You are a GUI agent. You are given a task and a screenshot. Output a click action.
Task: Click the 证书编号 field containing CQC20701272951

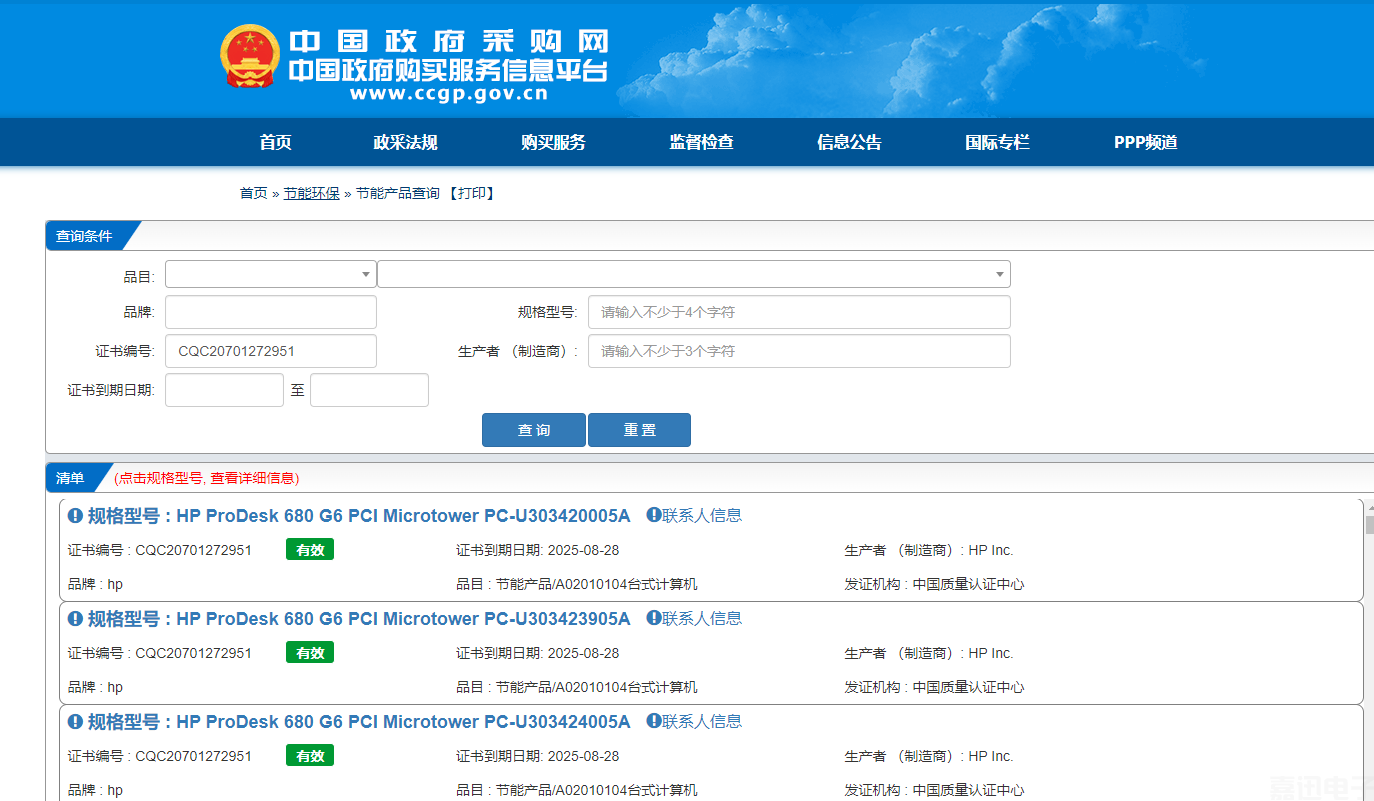[x=271, y=351]
